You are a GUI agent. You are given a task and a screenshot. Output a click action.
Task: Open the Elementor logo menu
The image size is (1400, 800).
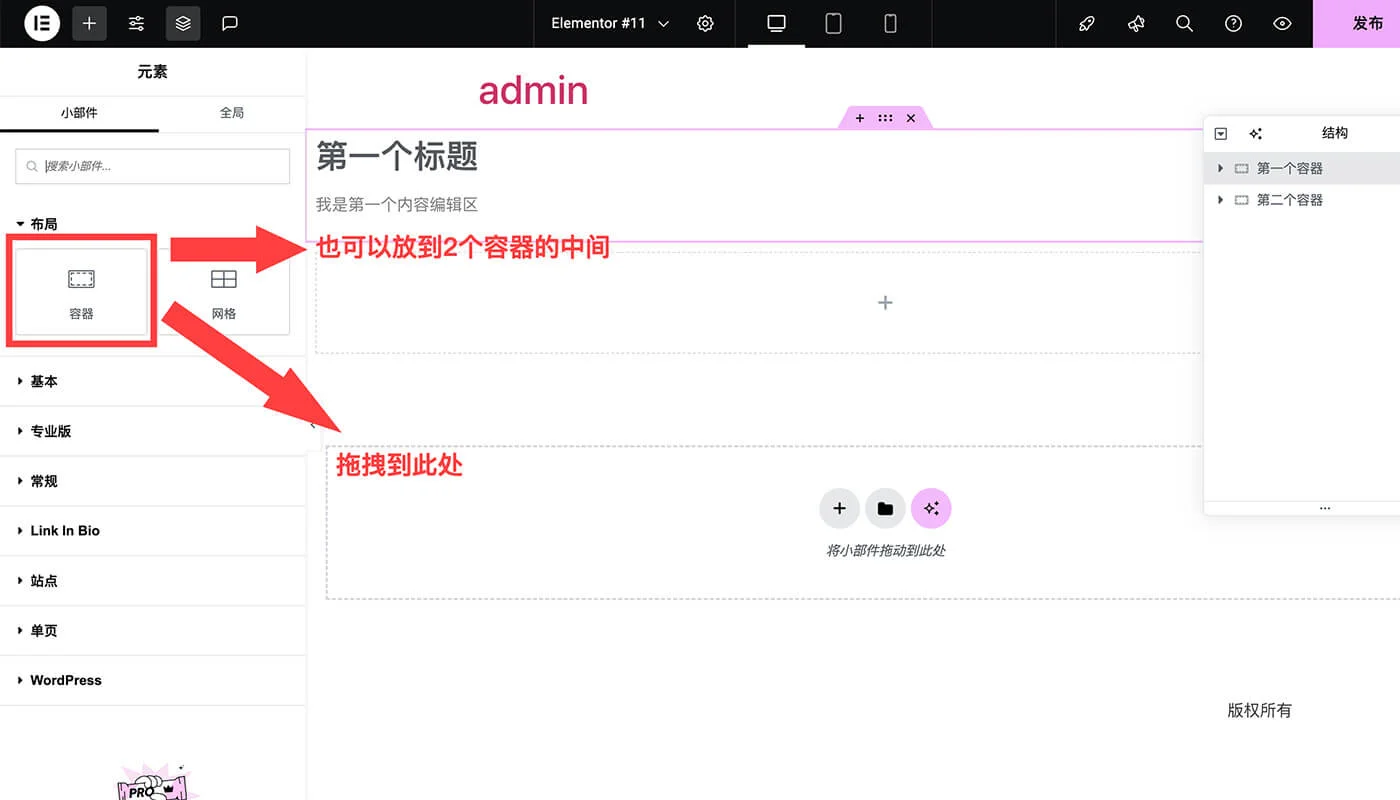click(x=40, y=23)
